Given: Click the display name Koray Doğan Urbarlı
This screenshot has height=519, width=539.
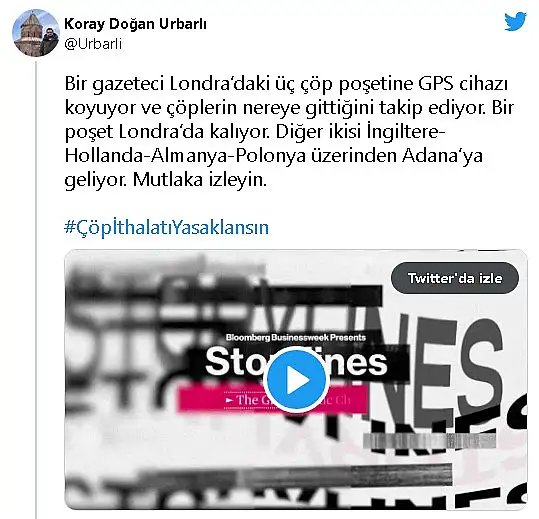Looking at the screenshot, I should tap(135, 24).
